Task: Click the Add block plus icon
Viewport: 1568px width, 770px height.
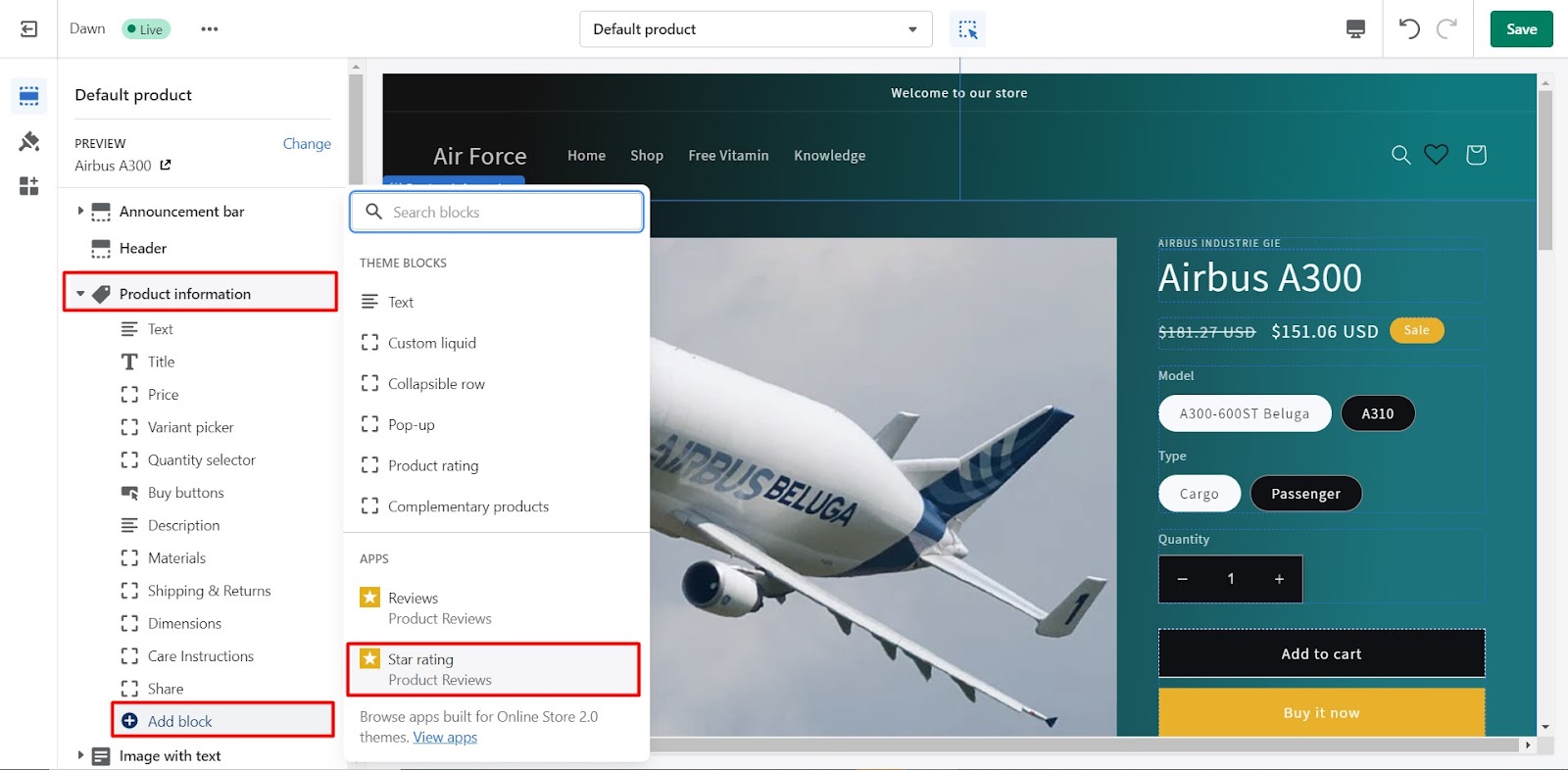Action: click(129, 721)
